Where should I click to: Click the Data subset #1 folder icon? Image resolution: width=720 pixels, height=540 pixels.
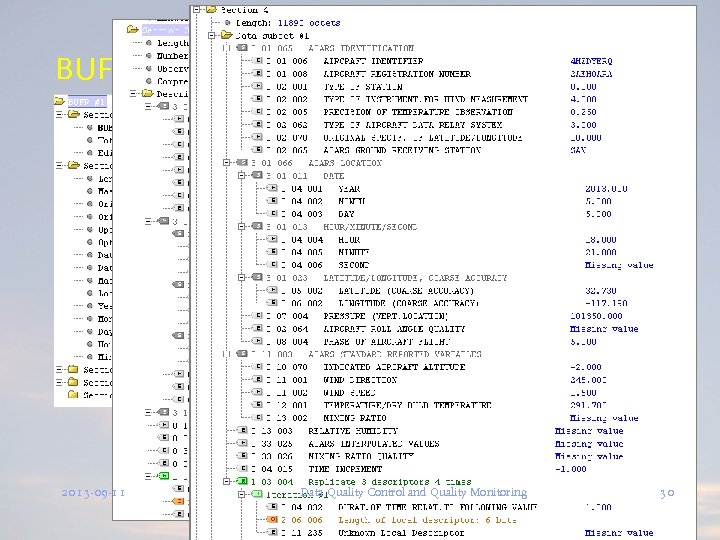(x=225, y=35)
